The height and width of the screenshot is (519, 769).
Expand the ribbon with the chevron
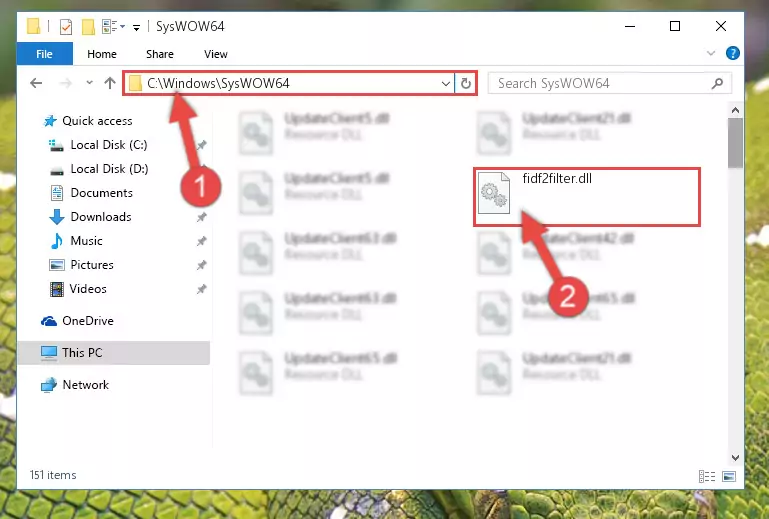[x=711, y=53]
